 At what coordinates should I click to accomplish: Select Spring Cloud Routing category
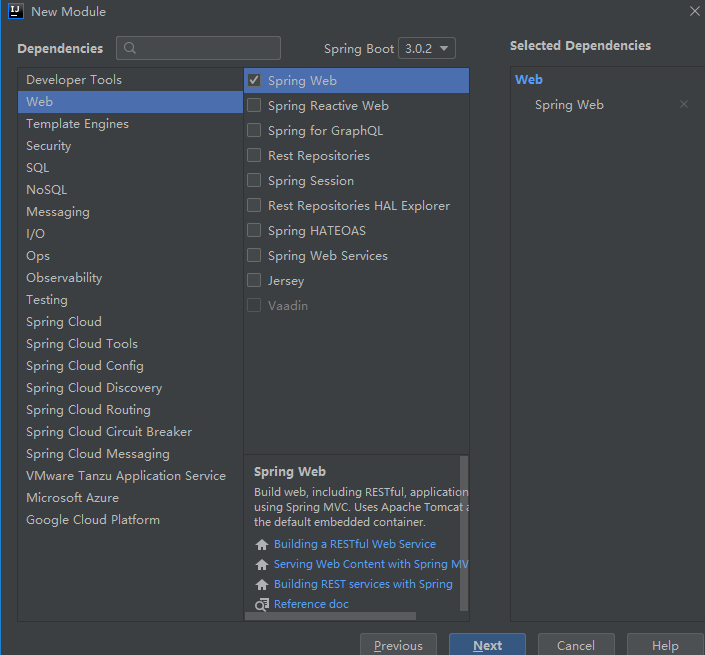130,410
